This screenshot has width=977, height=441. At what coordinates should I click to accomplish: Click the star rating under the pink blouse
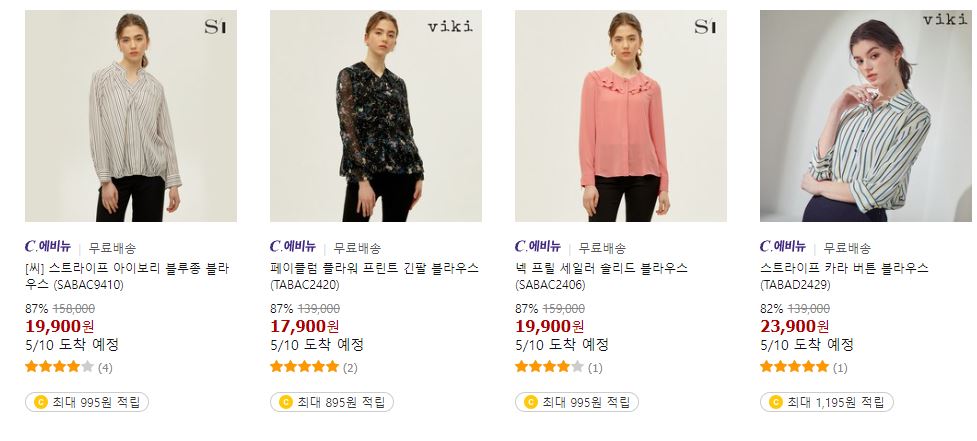[549, 367]
